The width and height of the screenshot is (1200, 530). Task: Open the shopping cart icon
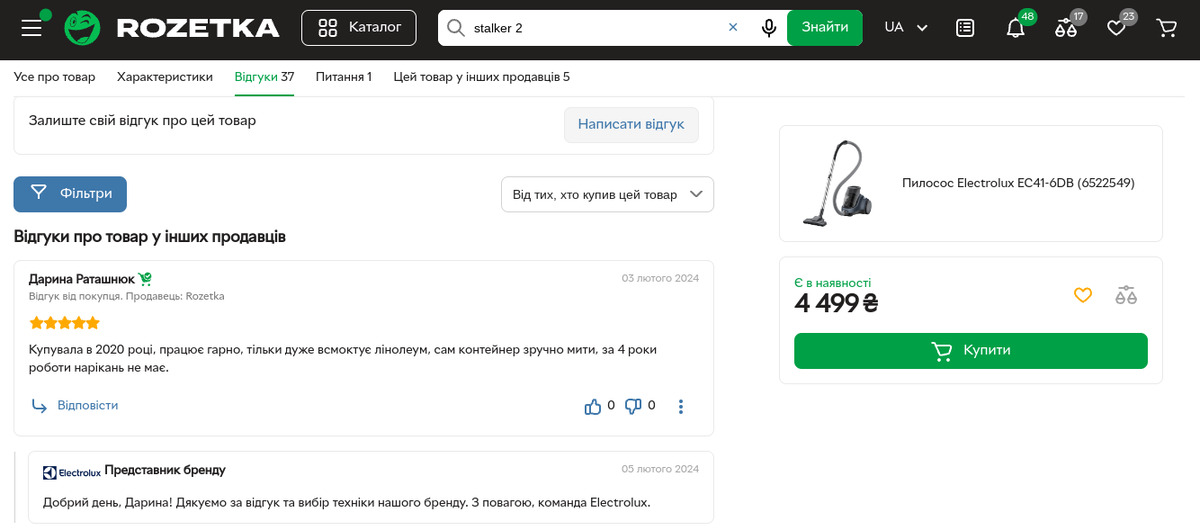1167,28
